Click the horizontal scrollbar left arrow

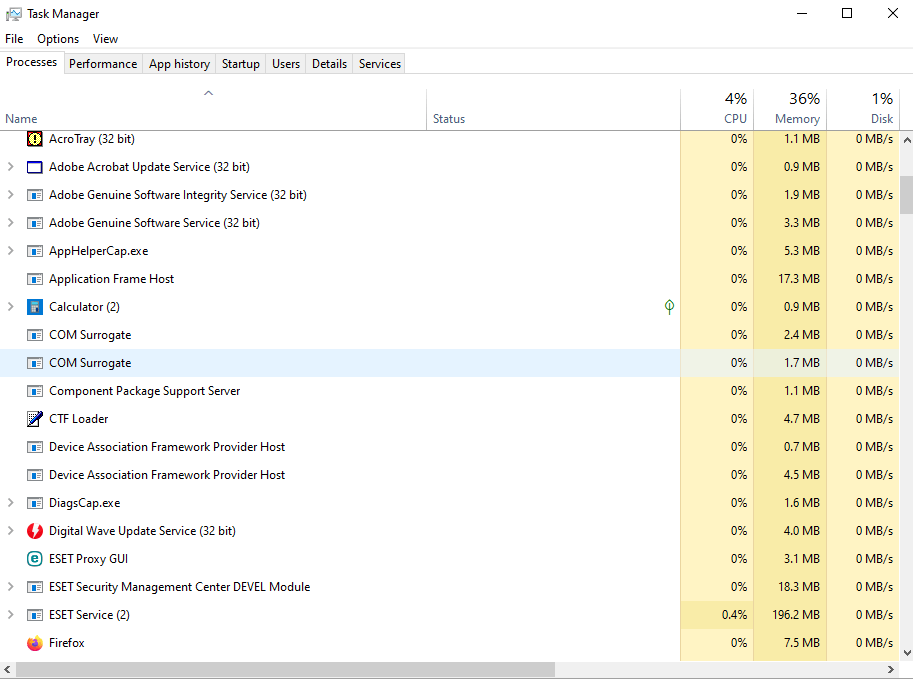[x=6, y=669]
